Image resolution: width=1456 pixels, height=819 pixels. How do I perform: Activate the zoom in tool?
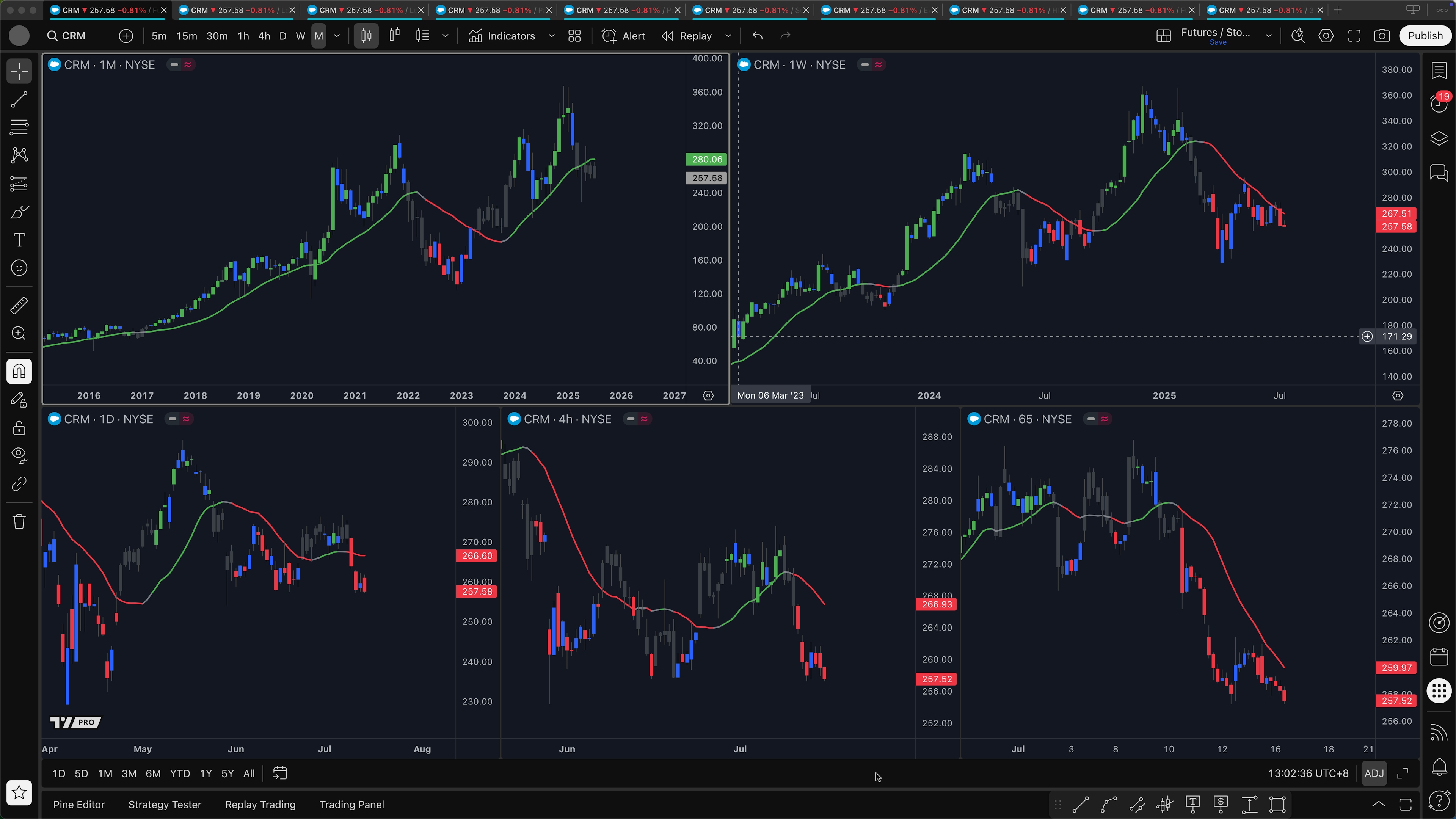(x=19, y=334)
